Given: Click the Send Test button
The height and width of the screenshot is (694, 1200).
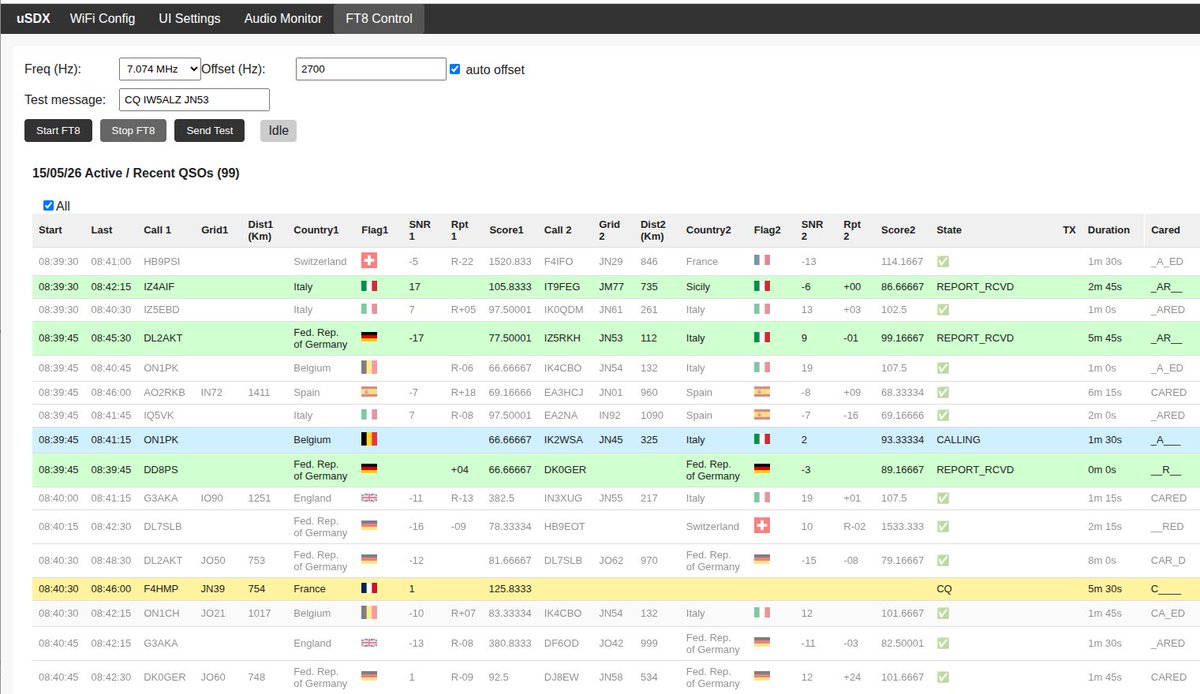Looking at the screenshot, I should tap(209, 131).
